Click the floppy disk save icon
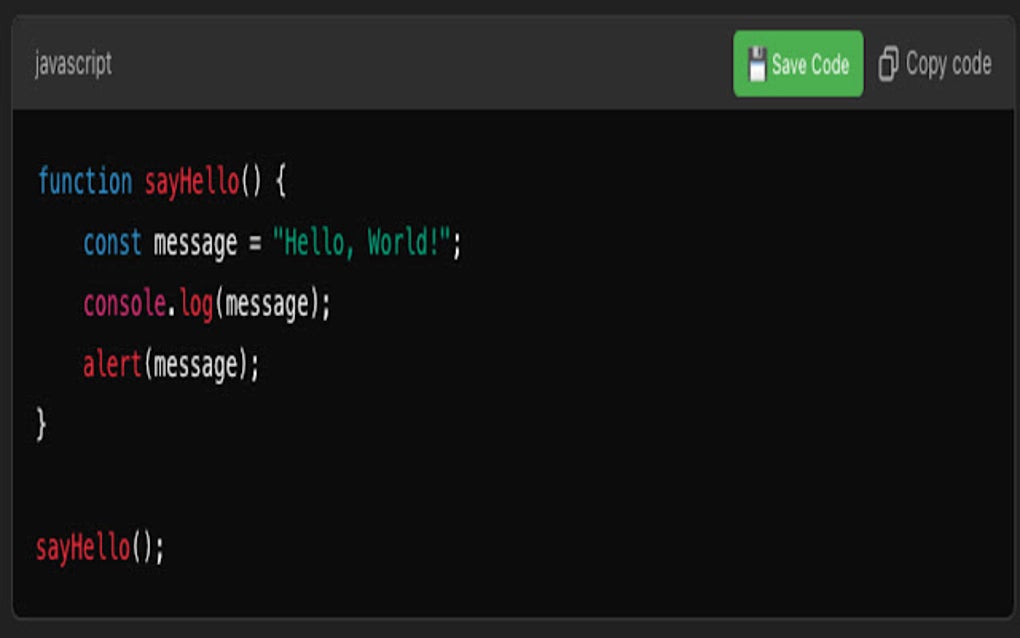 point(757,64)
